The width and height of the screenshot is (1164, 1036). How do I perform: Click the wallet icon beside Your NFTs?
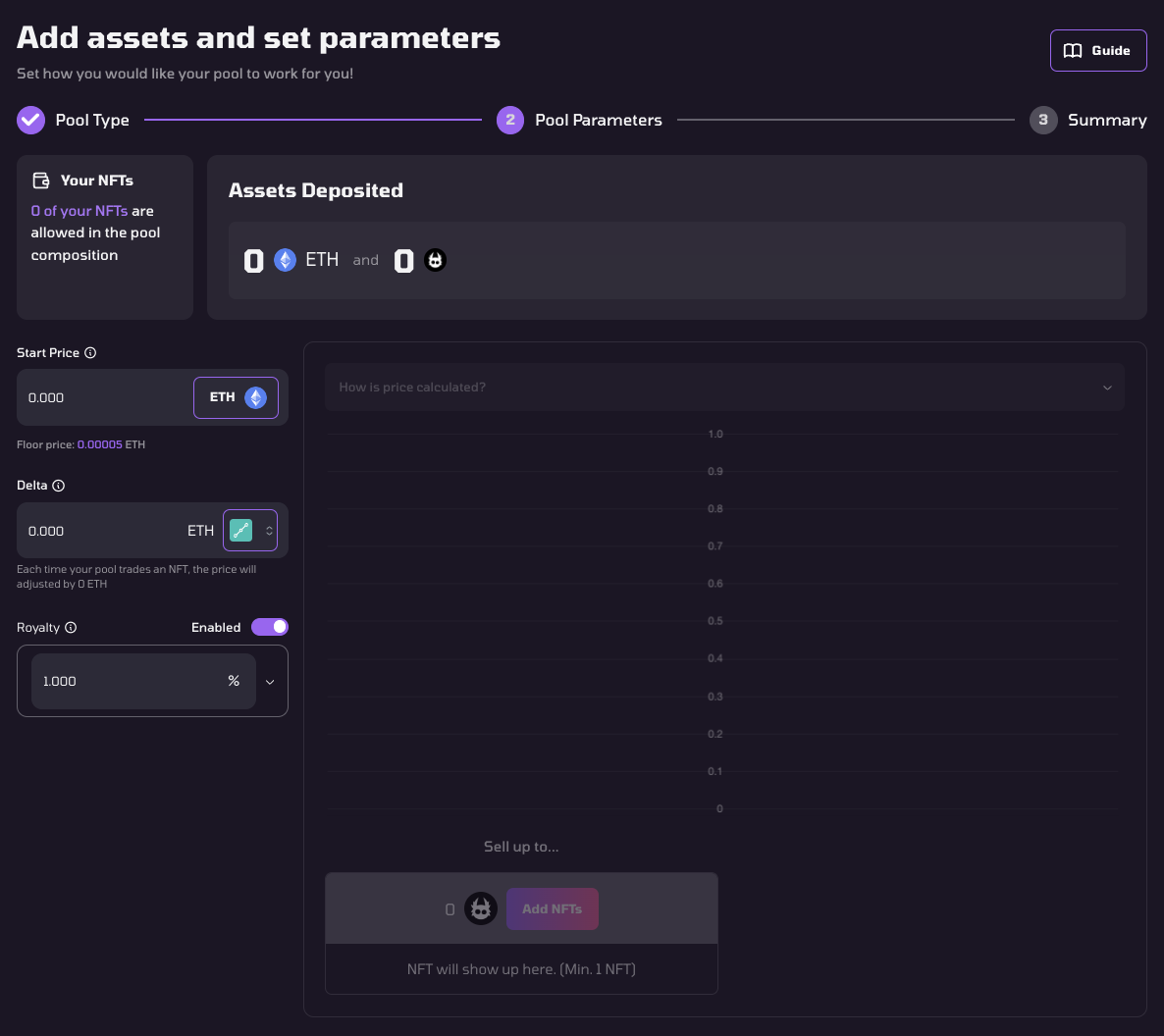tap(41, 181)
